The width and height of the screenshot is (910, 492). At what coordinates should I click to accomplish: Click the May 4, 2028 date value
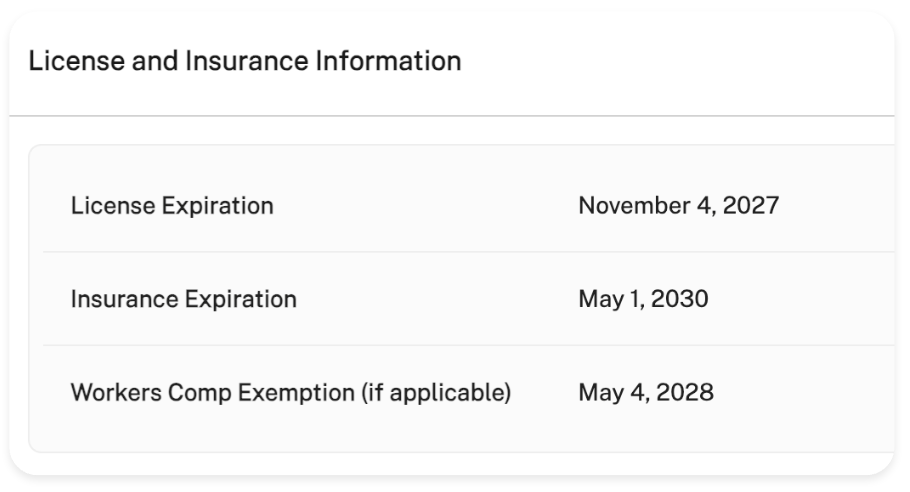click(646, 392)
